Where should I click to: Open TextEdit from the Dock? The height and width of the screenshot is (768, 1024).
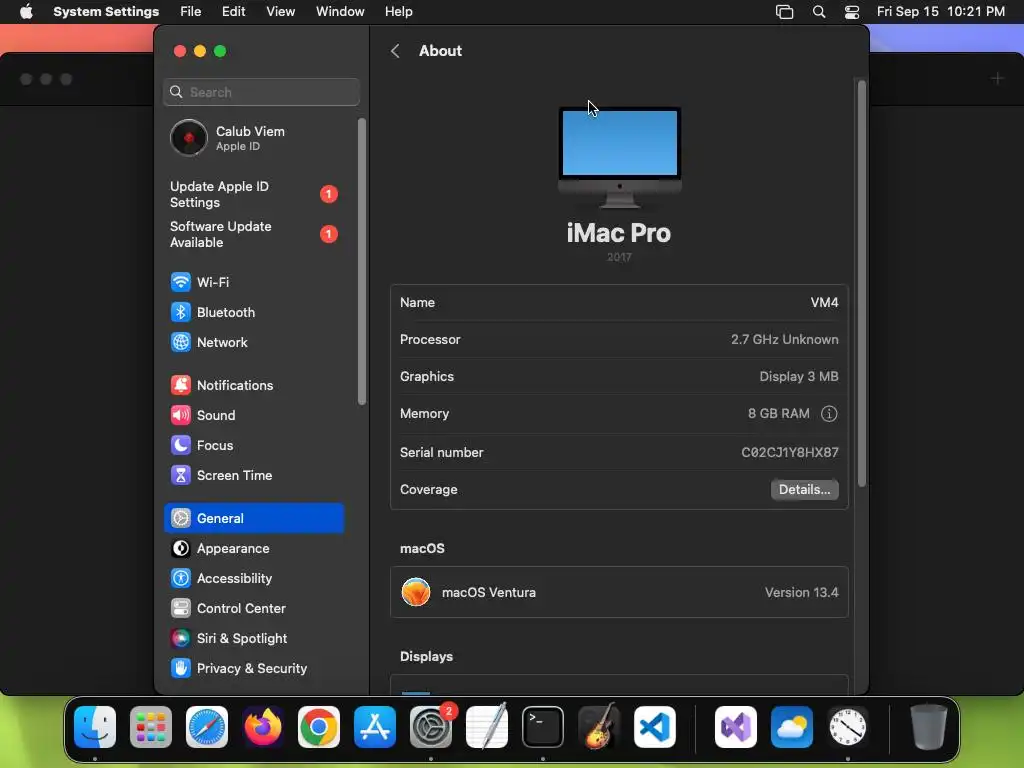point(487,727)
